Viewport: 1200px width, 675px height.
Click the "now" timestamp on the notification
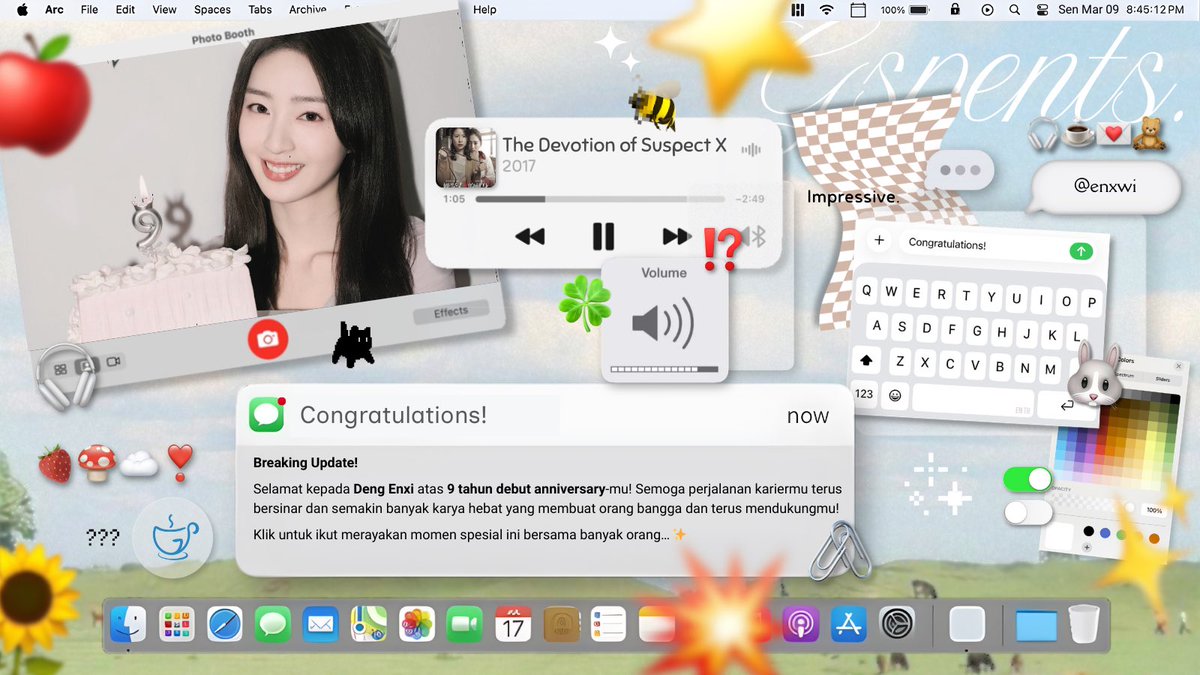tap(808, 416)
